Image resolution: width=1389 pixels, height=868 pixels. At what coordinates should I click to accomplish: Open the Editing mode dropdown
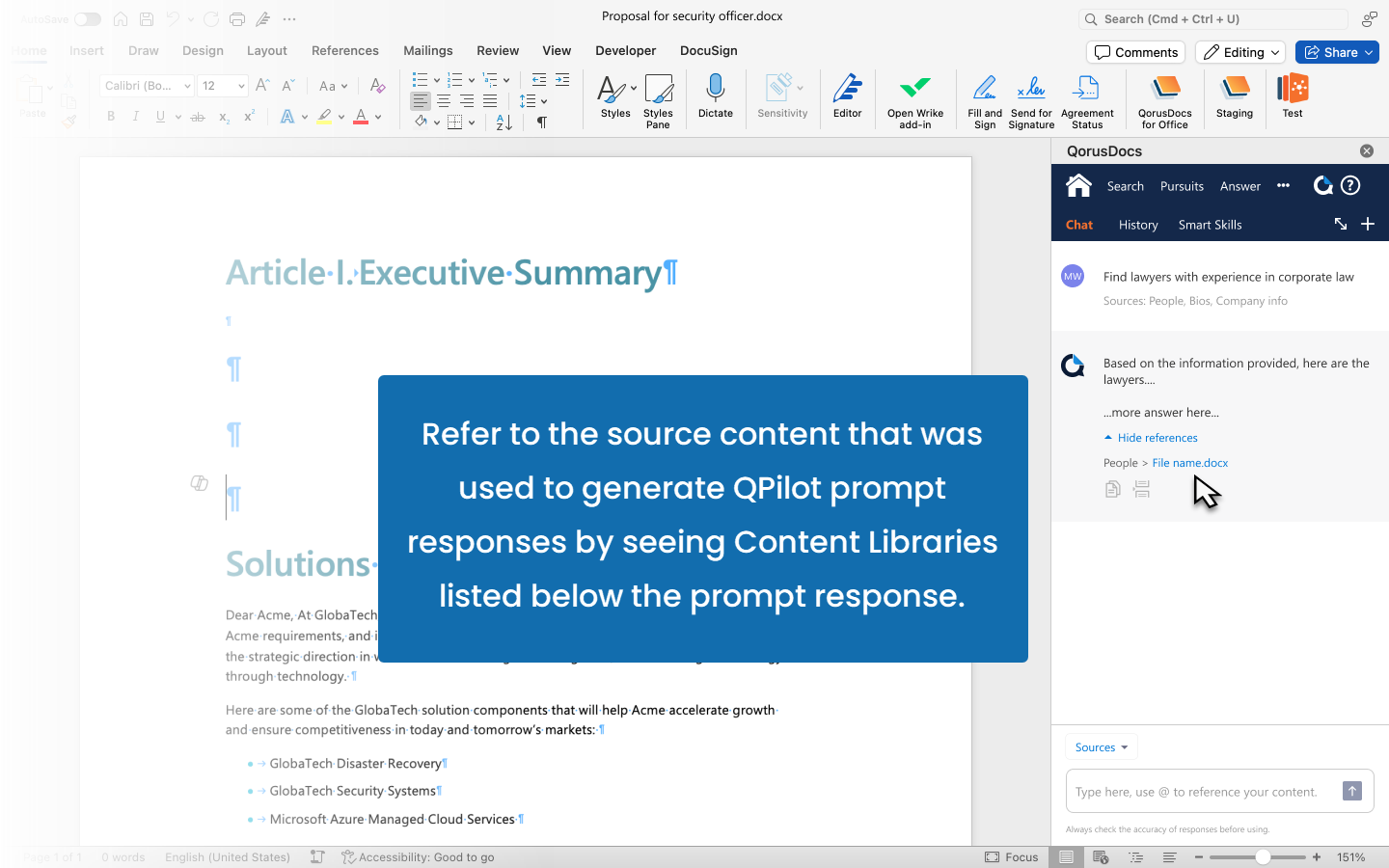pyautogui.click(x=1240, y=52)
